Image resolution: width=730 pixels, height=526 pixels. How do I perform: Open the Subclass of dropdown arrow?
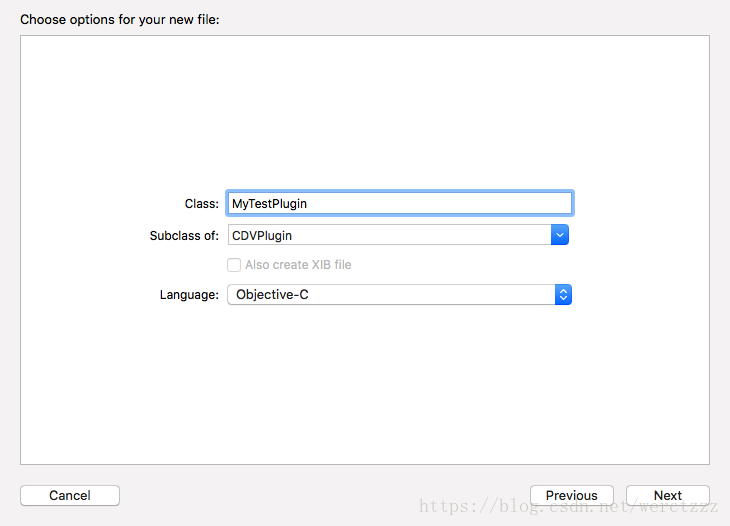click(560, 235)
